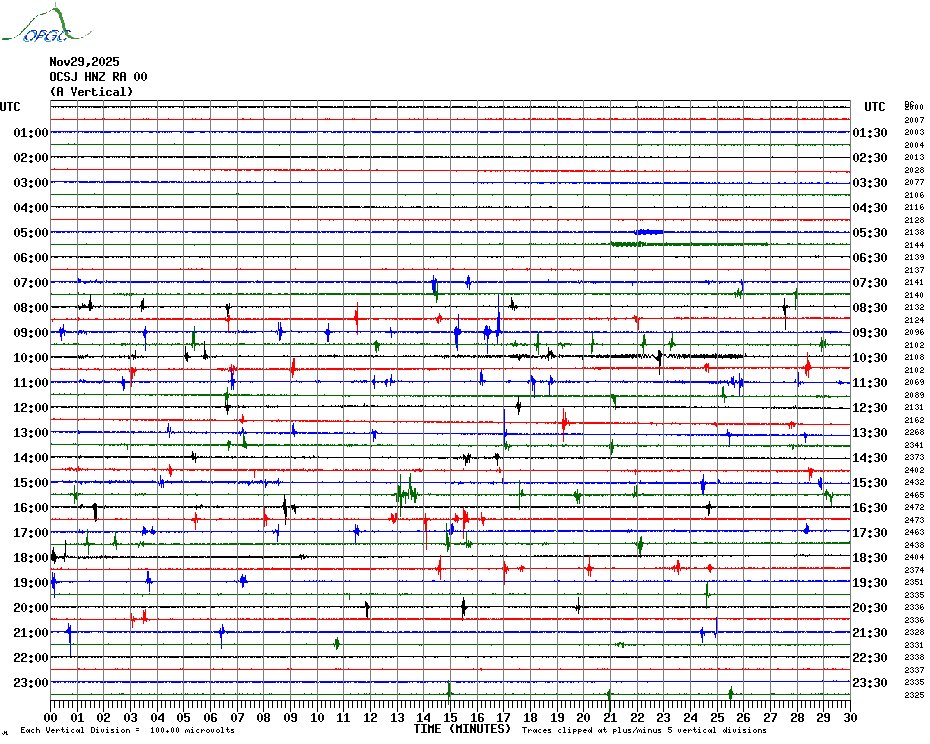Click the 21:30 label on right axis
930x744 pixels.
pyautogui.click(x=870, y=633)
